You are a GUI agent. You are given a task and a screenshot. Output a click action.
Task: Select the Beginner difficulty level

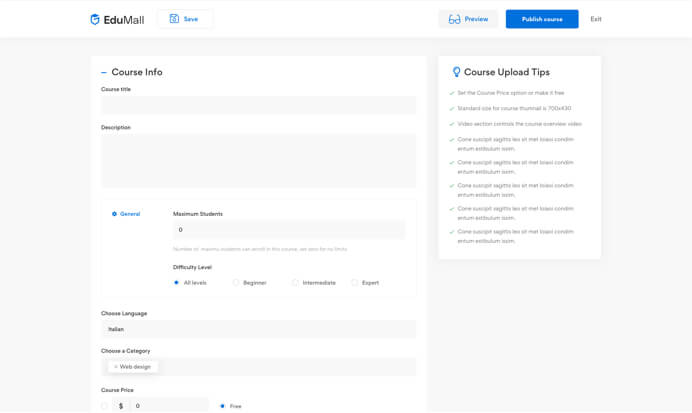(x=236, y=283)
